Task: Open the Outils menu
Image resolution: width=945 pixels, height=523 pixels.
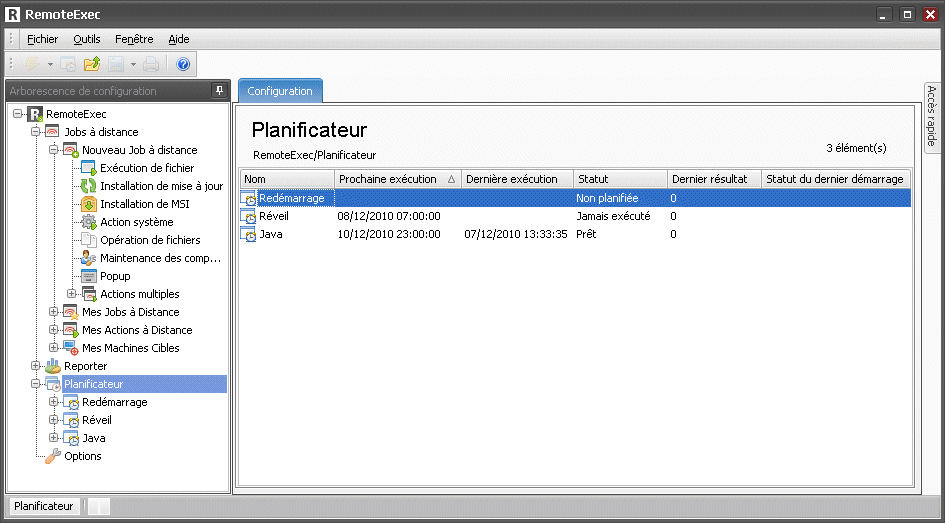Action: (x=87, y=39)
